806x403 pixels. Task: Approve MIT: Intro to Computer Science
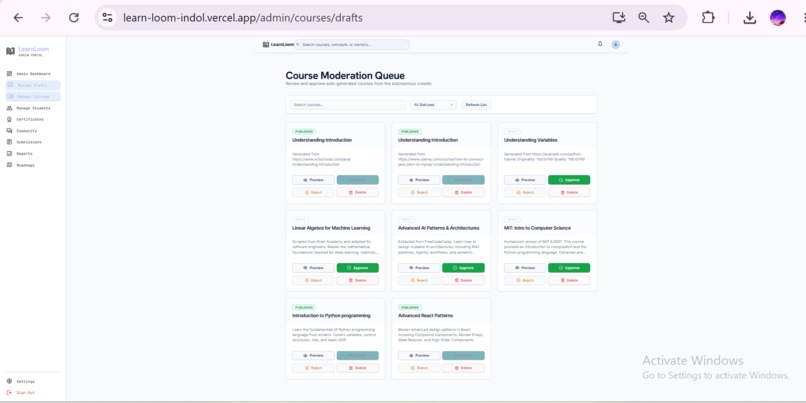pos(569,268)
